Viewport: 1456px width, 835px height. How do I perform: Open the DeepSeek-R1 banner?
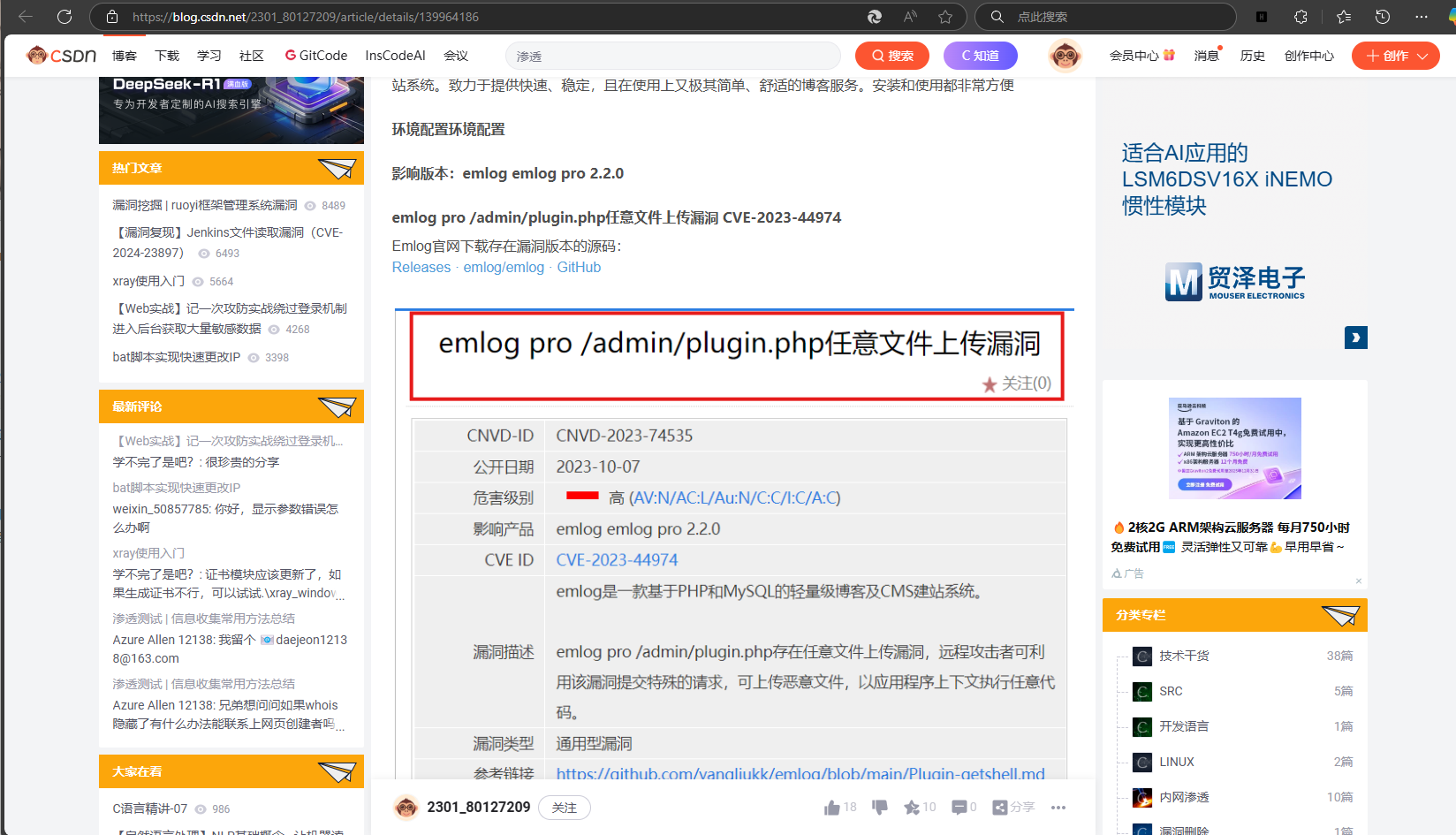231,110
